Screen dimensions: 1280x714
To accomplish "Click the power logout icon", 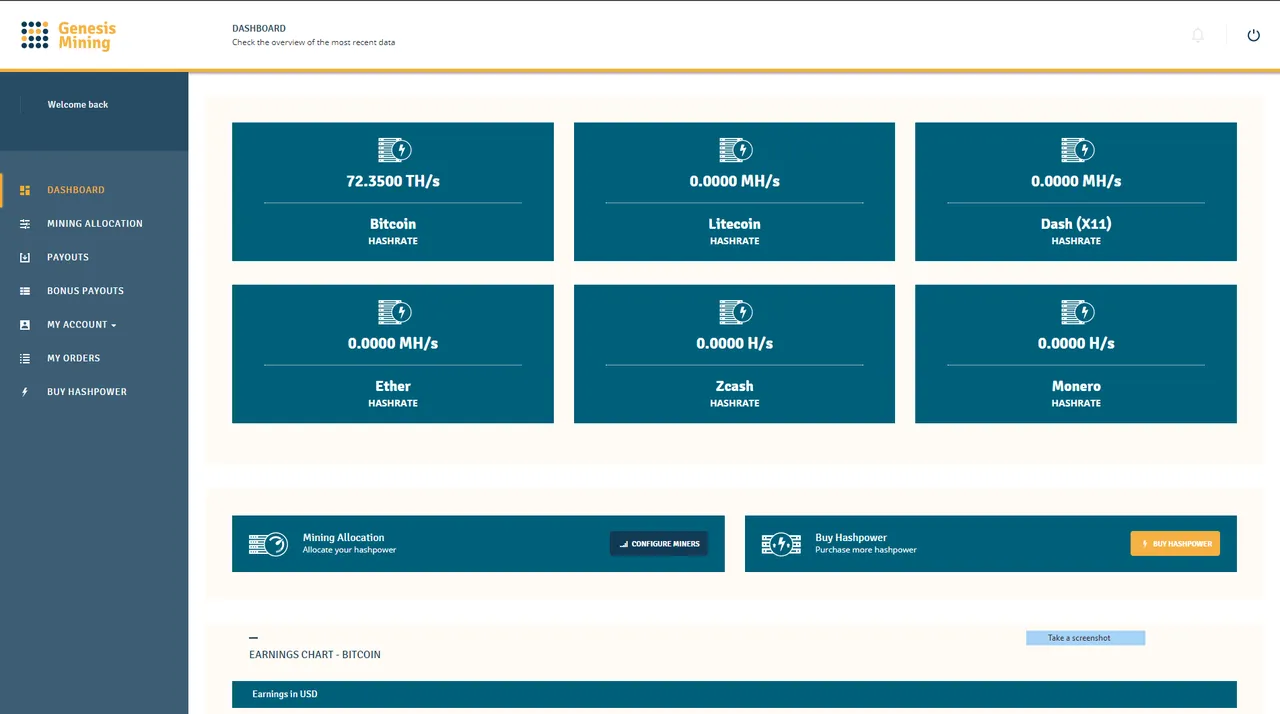I will (1254, 35).
